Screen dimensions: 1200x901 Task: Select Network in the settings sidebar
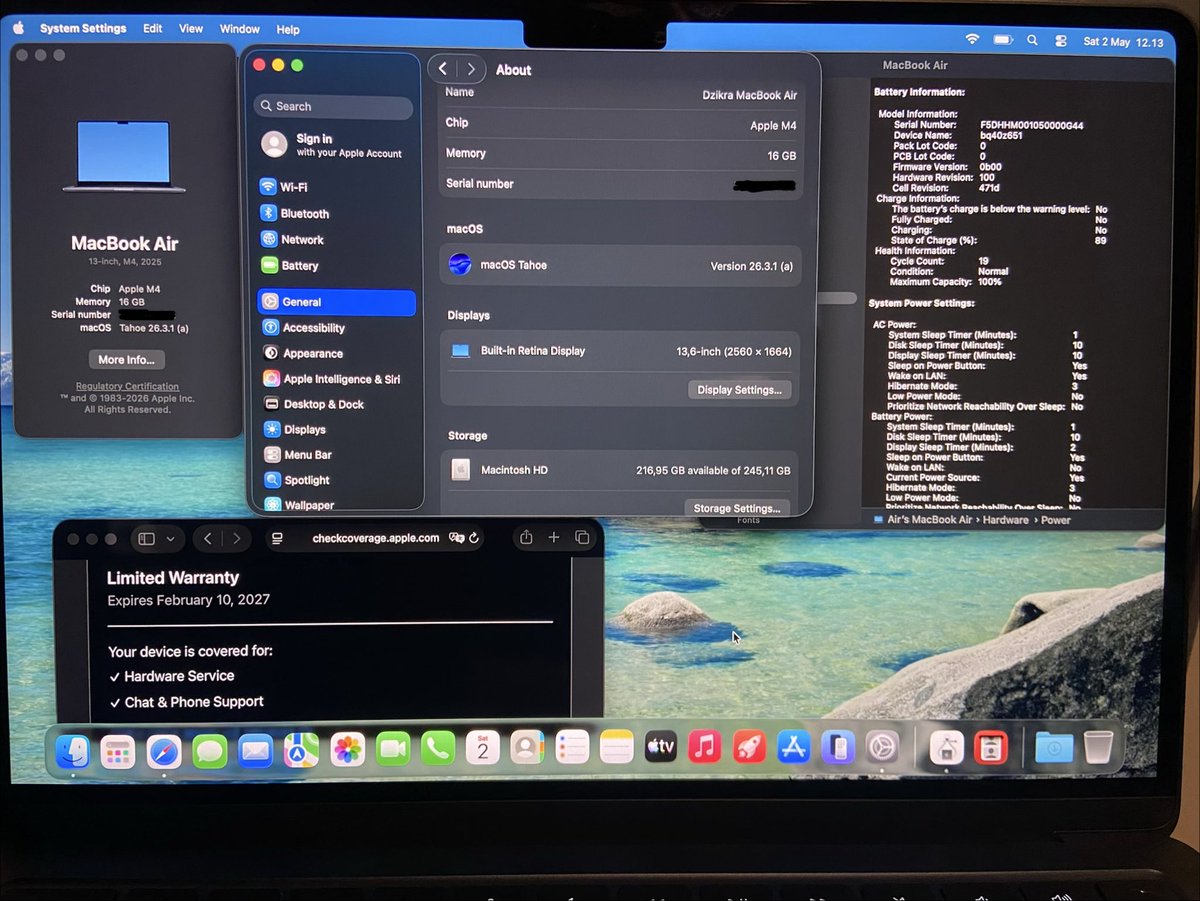336,239
